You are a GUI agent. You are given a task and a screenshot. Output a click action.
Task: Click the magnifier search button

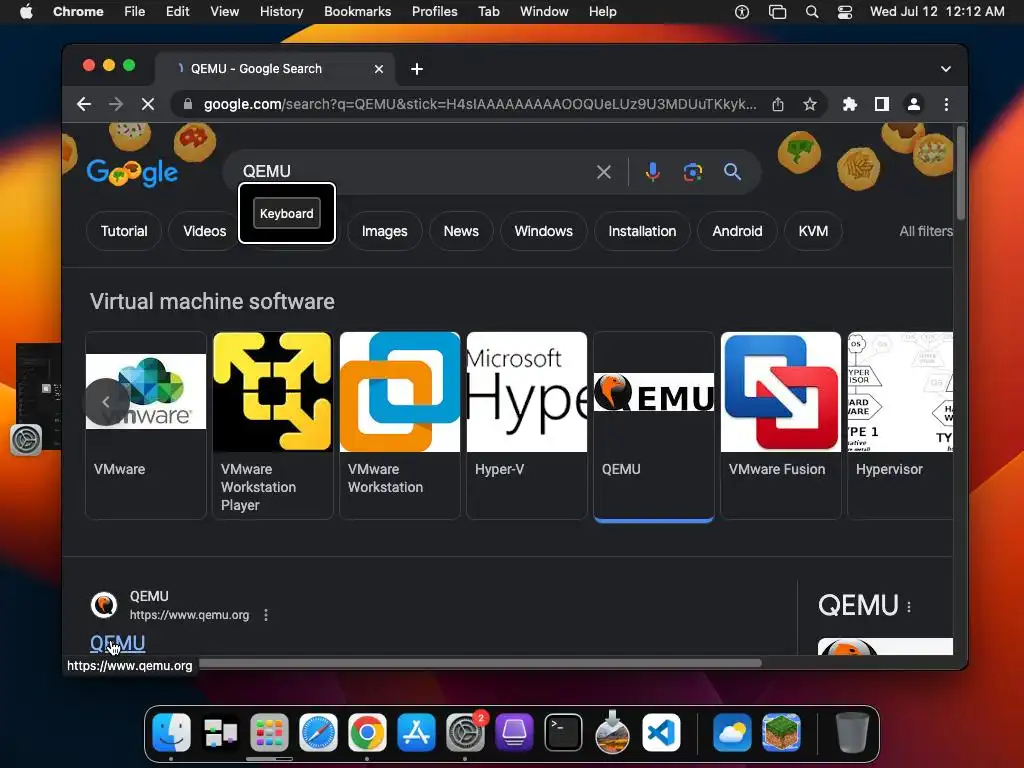(x=732, y=172)
